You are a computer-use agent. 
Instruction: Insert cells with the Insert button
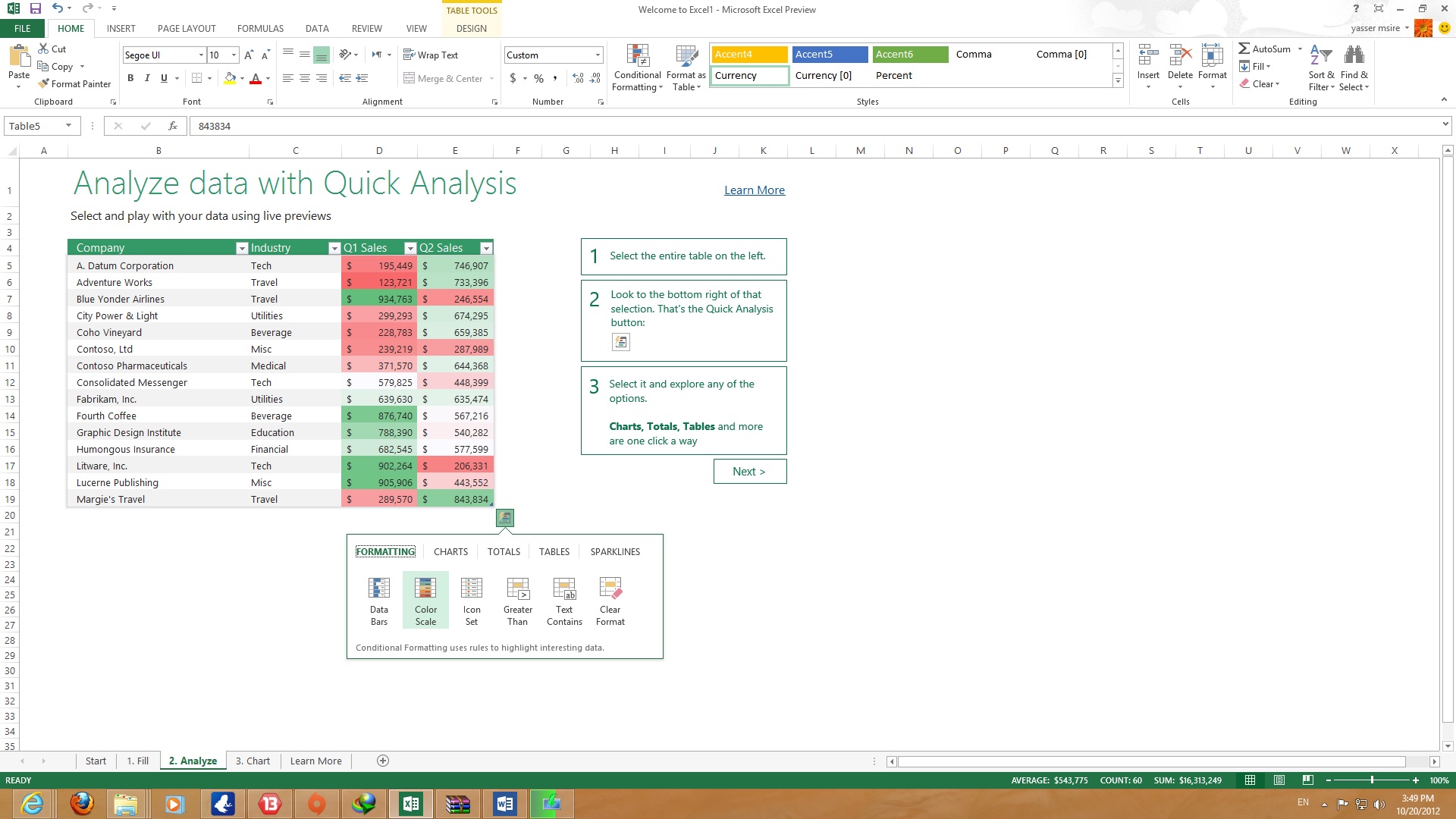coord(1148,67)
